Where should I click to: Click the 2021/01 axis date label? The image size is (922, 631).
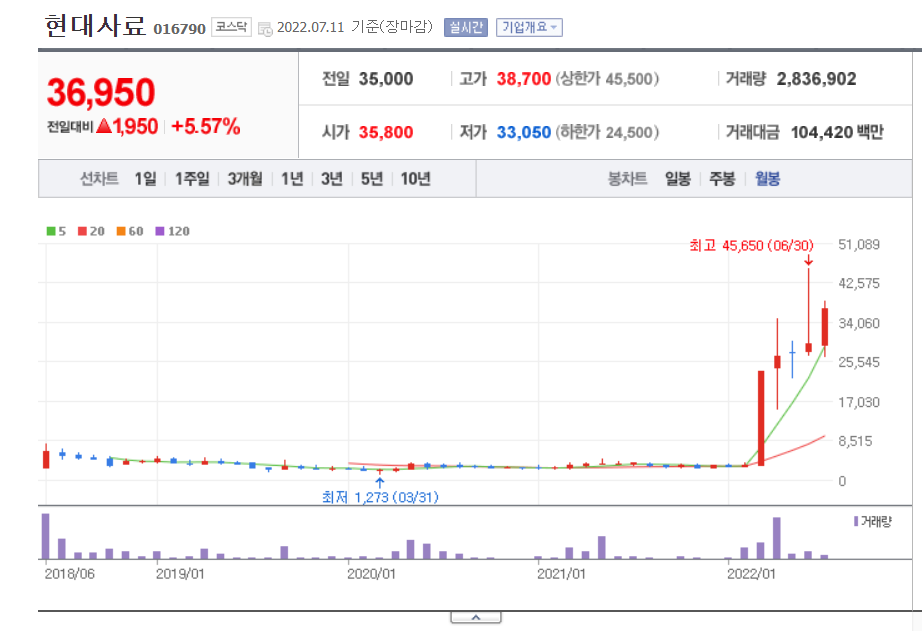coord(562,574)
